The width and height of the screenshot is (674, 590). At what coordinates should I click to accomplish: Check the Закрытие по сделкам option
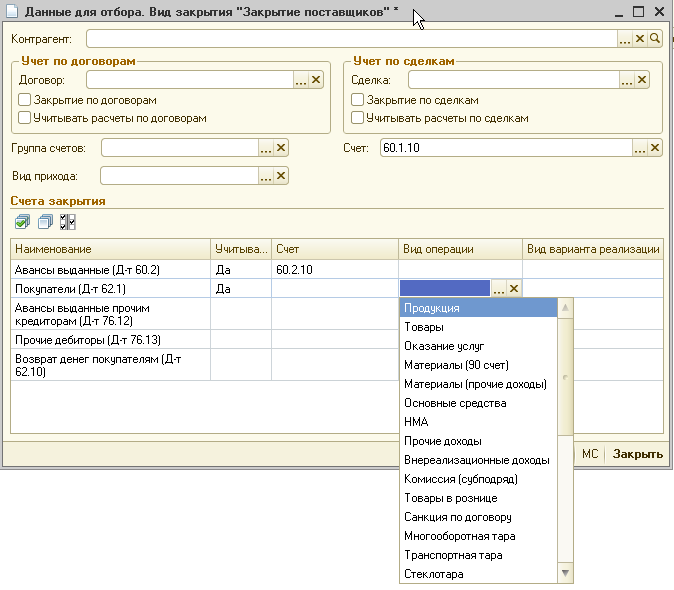pyautogui.click(x=358, y=100)
